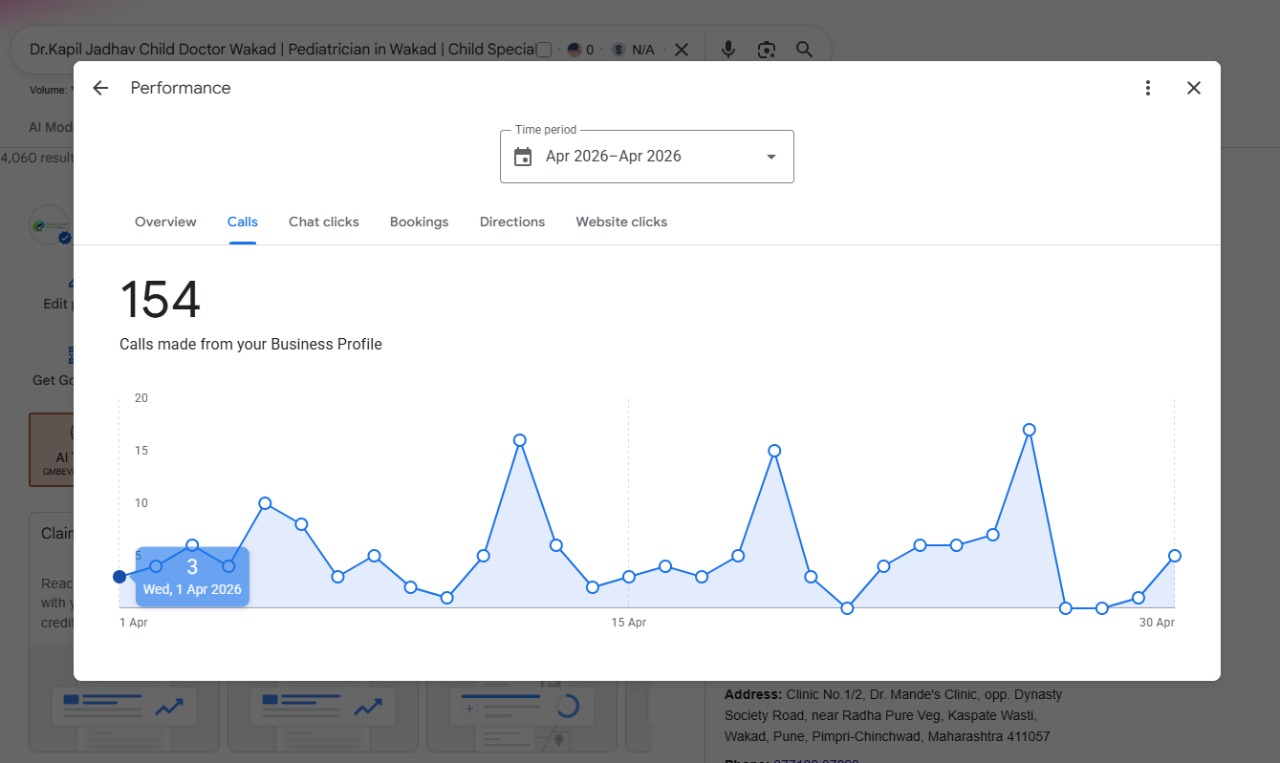Go back using the Performance arrow
The height and width of the screenshot is (763, 1280).
pos(100,88)
